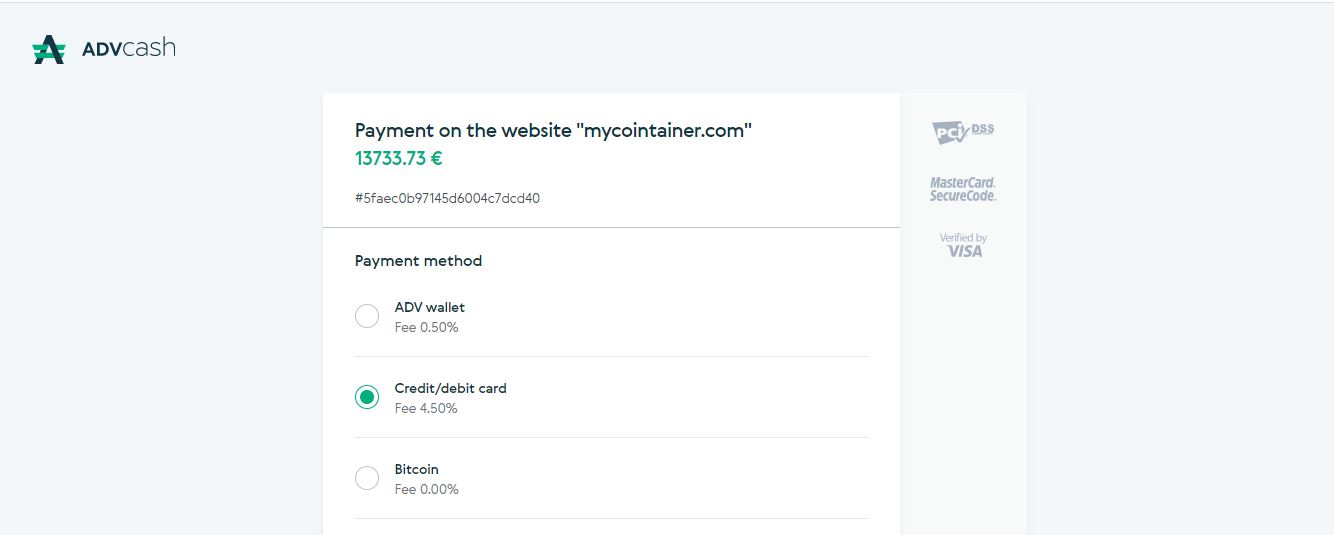
Task: Click the payment title mentioning mycointainer.com
Action: pyautogui.click(x=553, y=130)
